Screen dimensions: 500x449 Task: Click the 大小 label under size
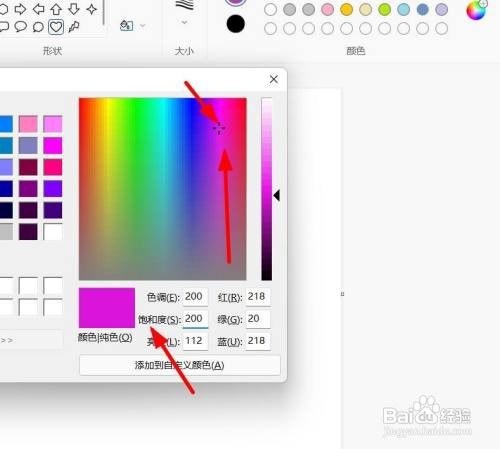pos(184,51)
